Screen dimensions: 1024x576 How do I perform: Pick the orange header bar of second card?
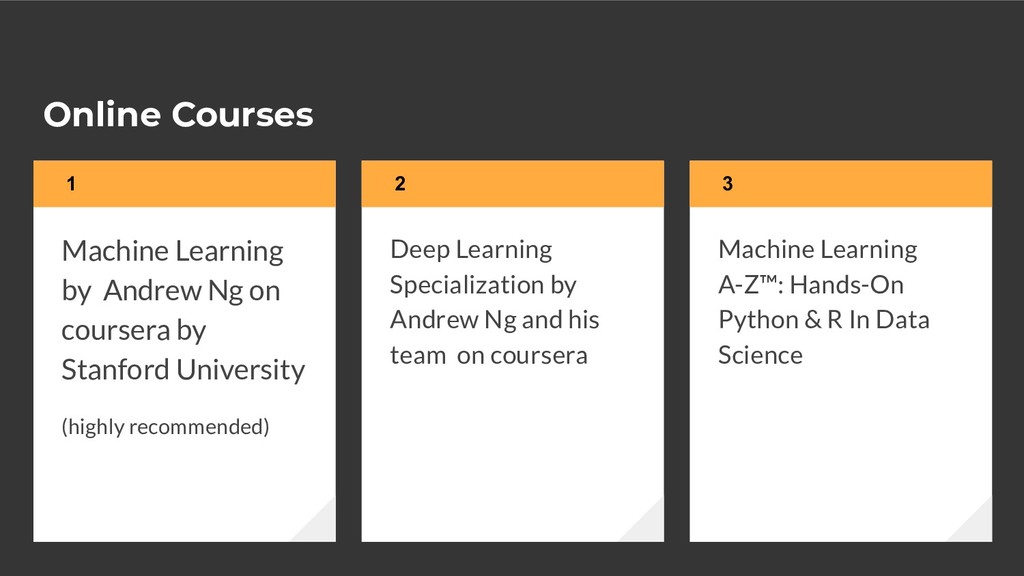click(513, 184)
